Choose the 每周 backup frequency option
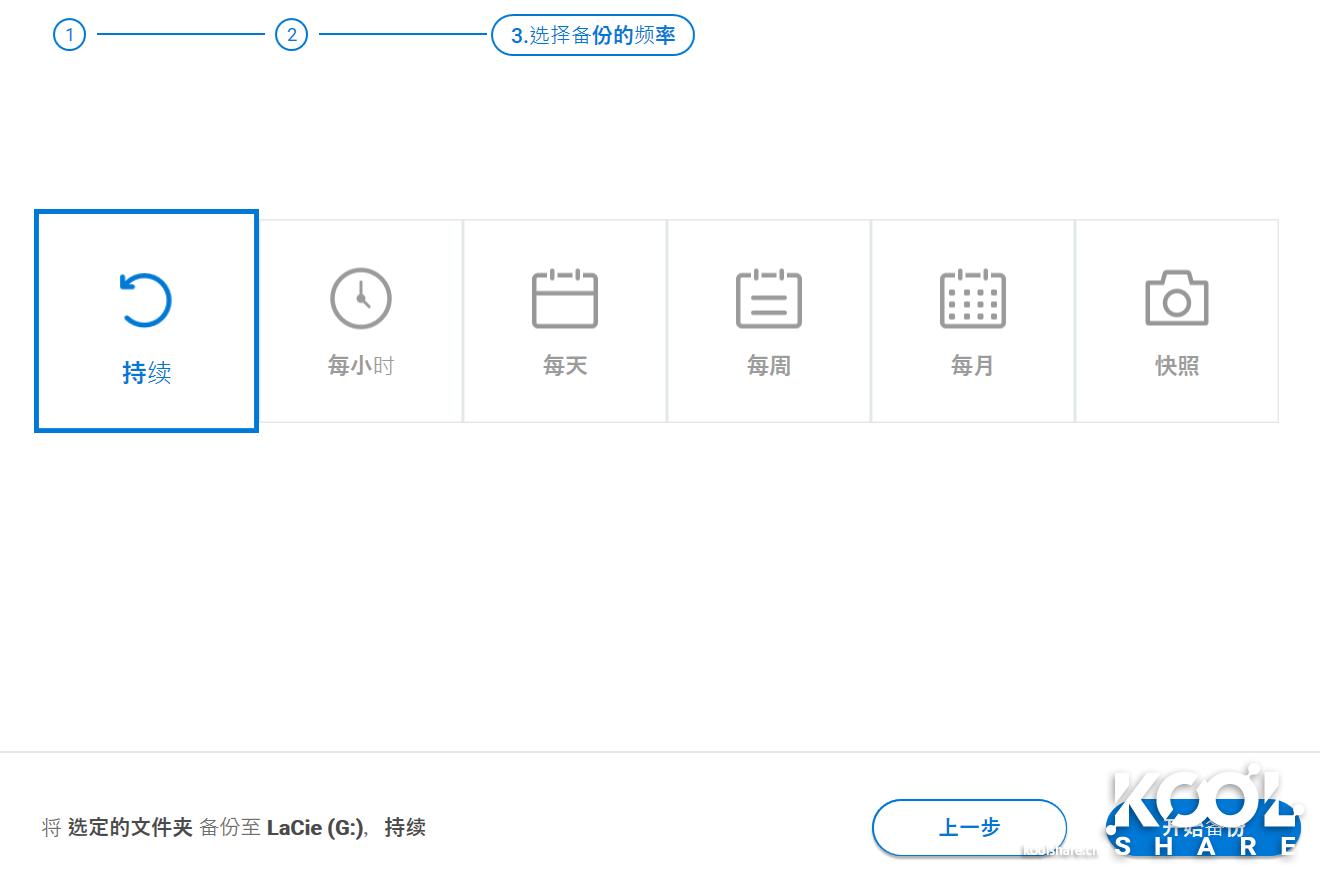 [769, 320]
